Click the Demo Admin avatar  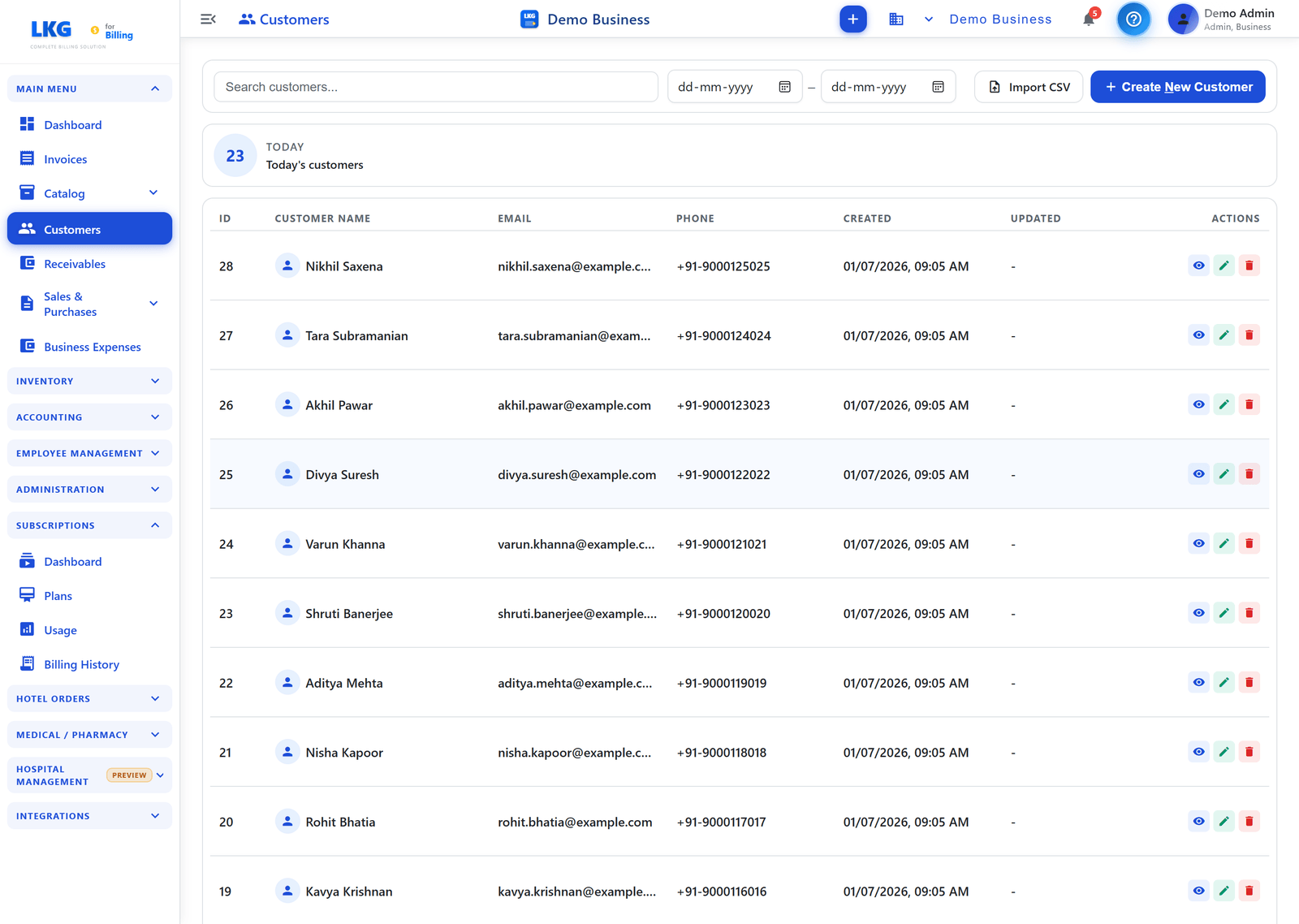[x=1183, y=19]
